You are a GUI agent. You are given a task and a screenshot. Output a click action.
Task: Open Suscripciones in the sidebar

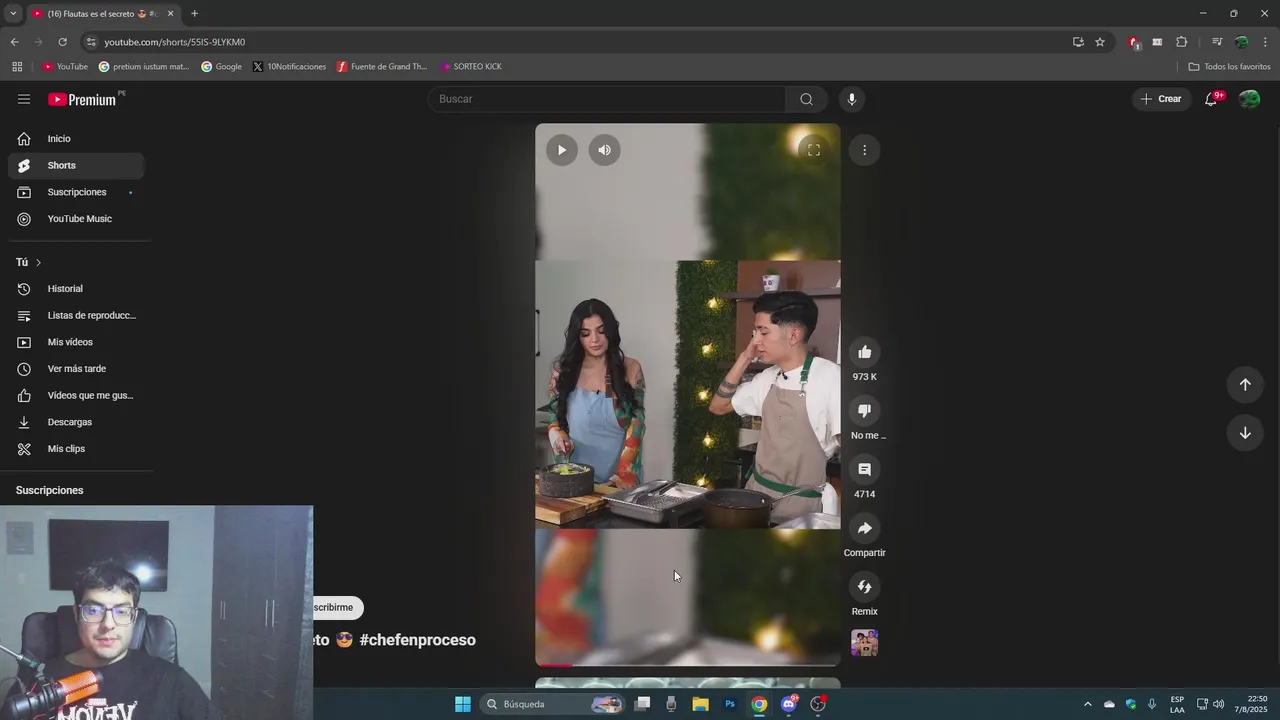click(76, 192)
